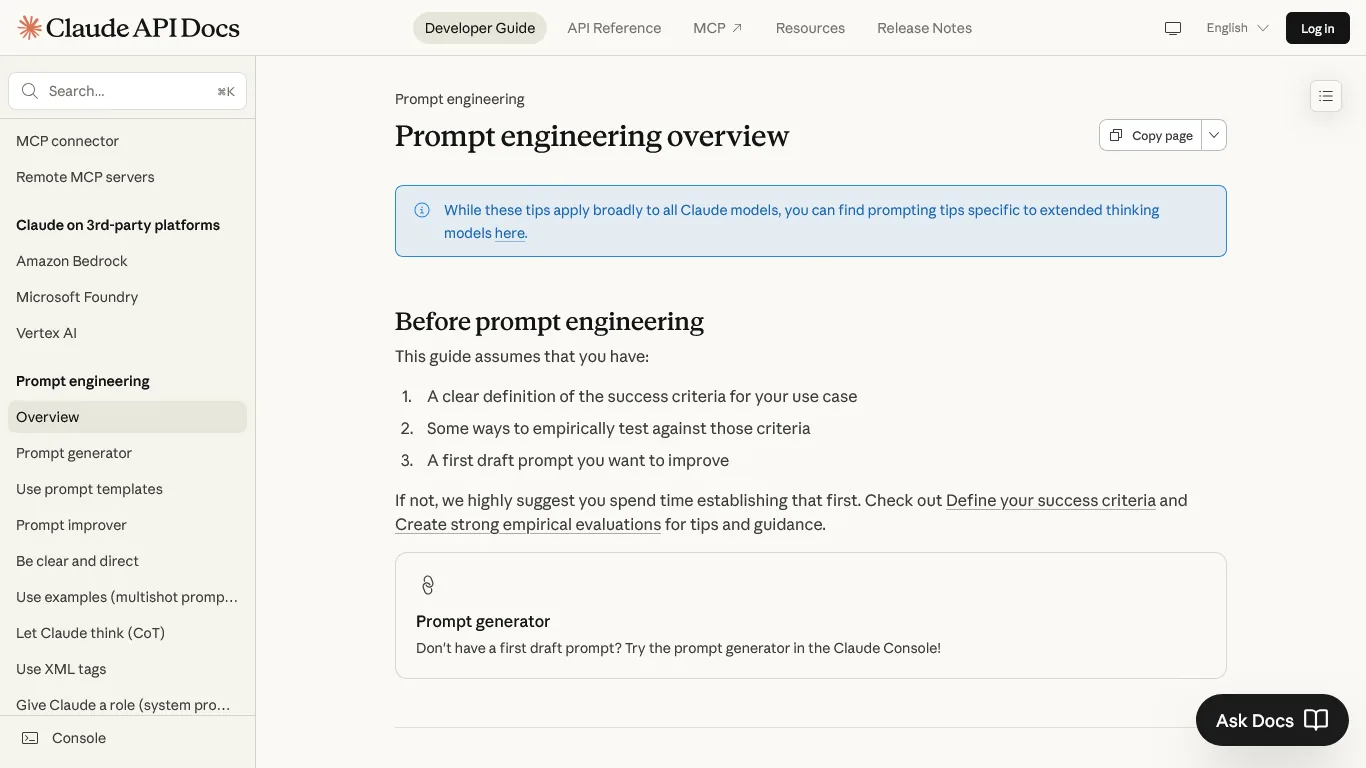Click the 'Prompt engineering overview' title
This screenshot has height=768, width=1366.
592,136
